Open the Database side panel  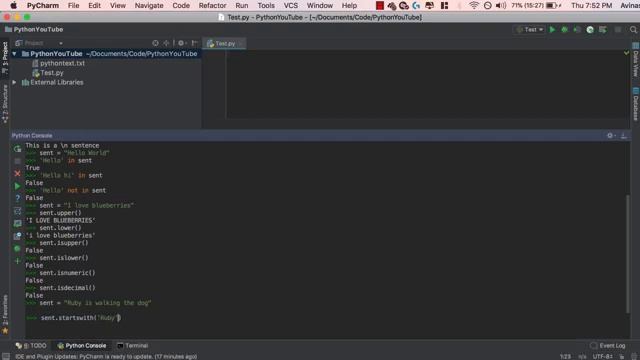[636, 104]
